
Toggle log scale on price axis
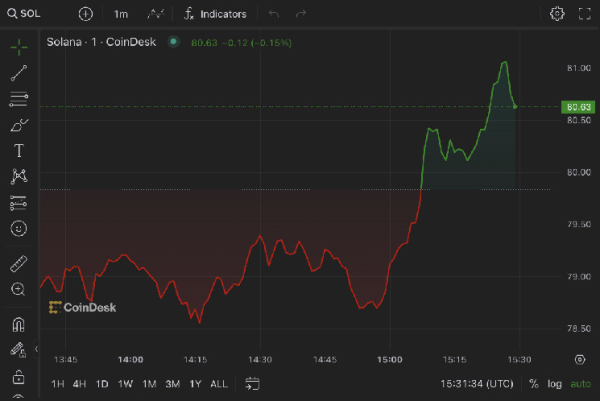[554, 384]
